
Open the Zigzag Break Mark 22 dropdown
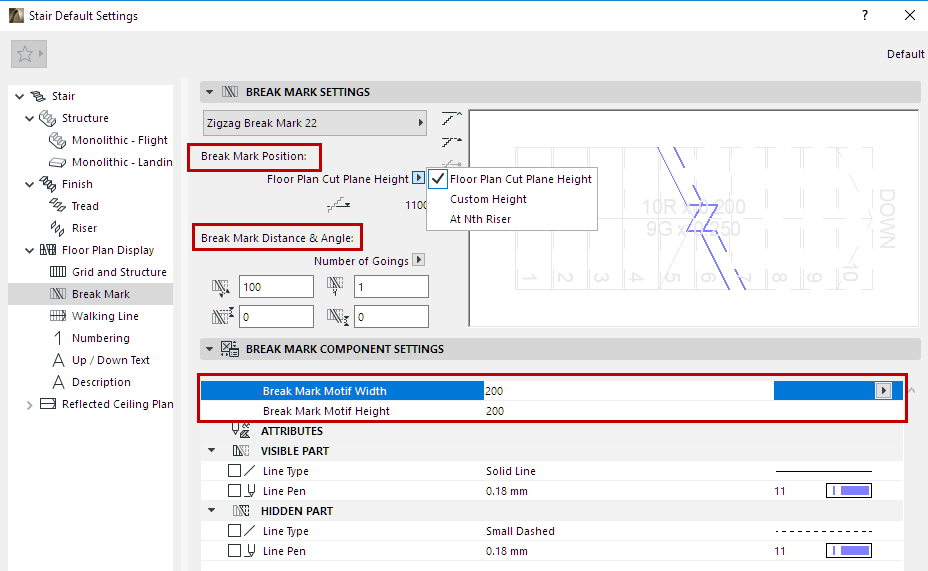(x=315, y=123)
